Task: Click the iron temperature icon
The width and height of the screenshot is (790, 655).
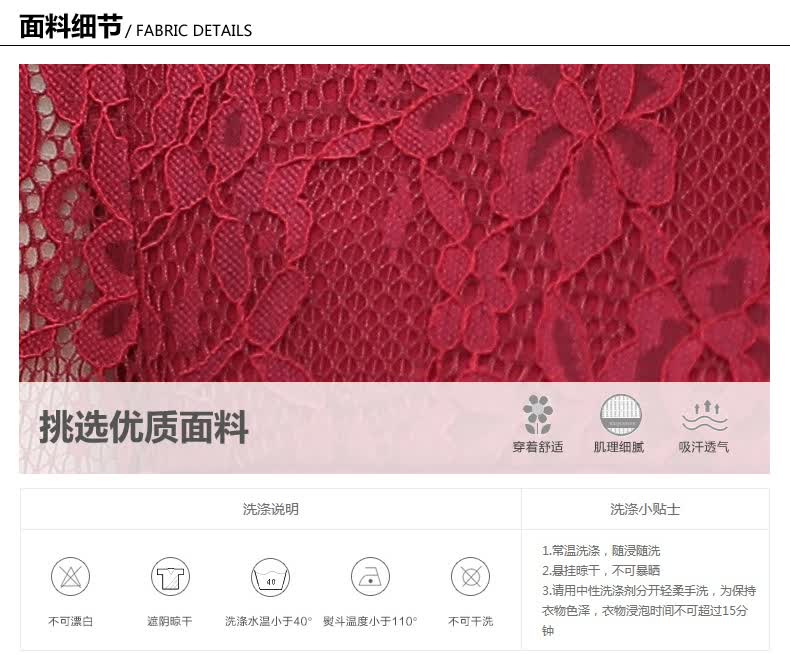Action: [370, 576]
